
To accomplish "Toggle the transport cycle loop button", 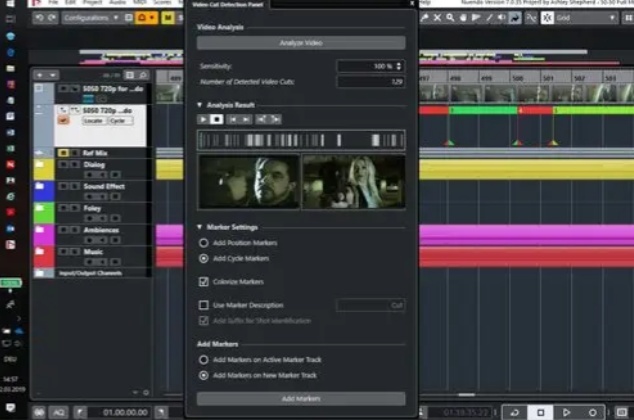I will point(514,411).
